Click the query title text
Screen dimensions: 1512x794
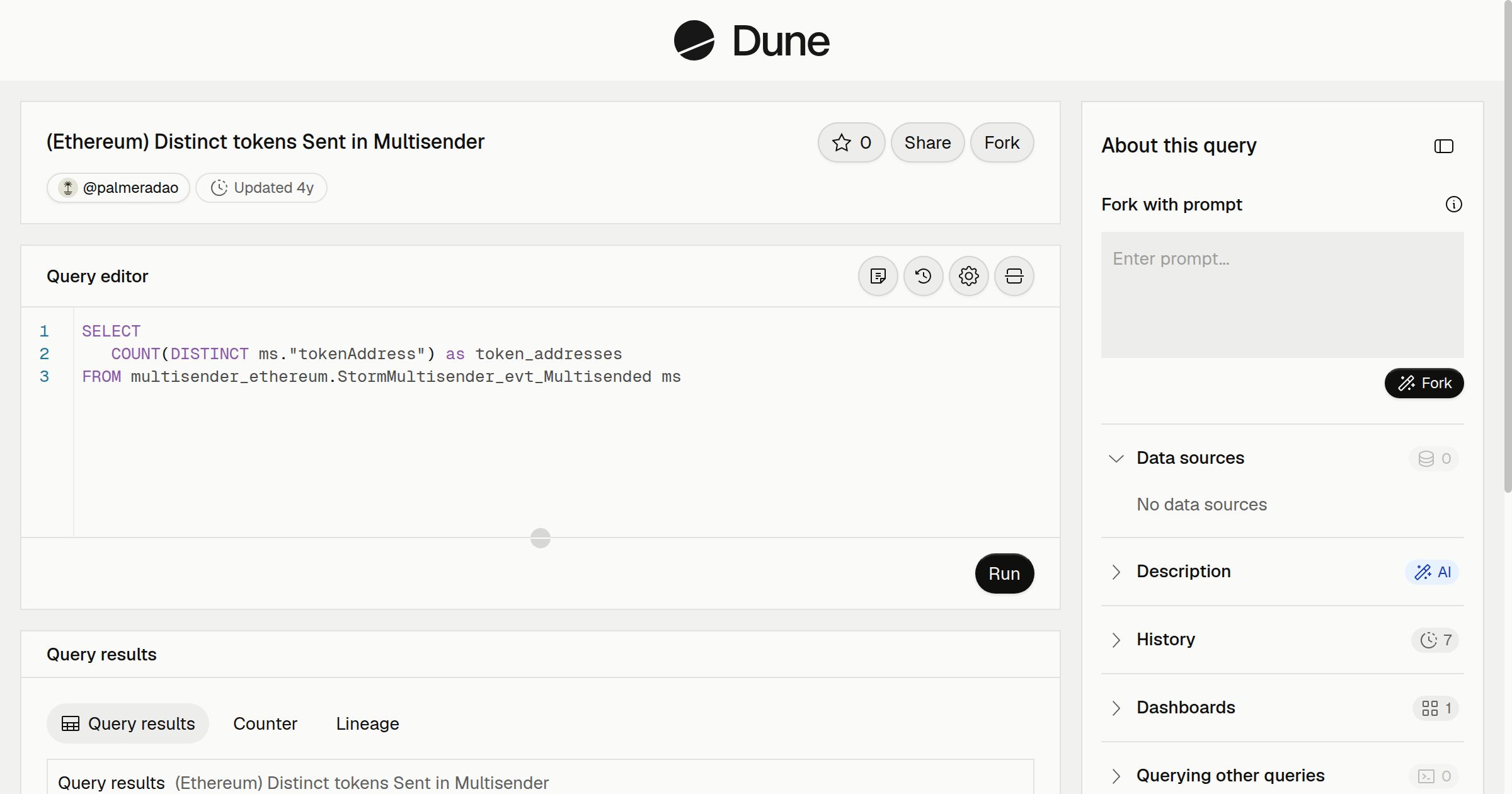click(x=265, y=142)
